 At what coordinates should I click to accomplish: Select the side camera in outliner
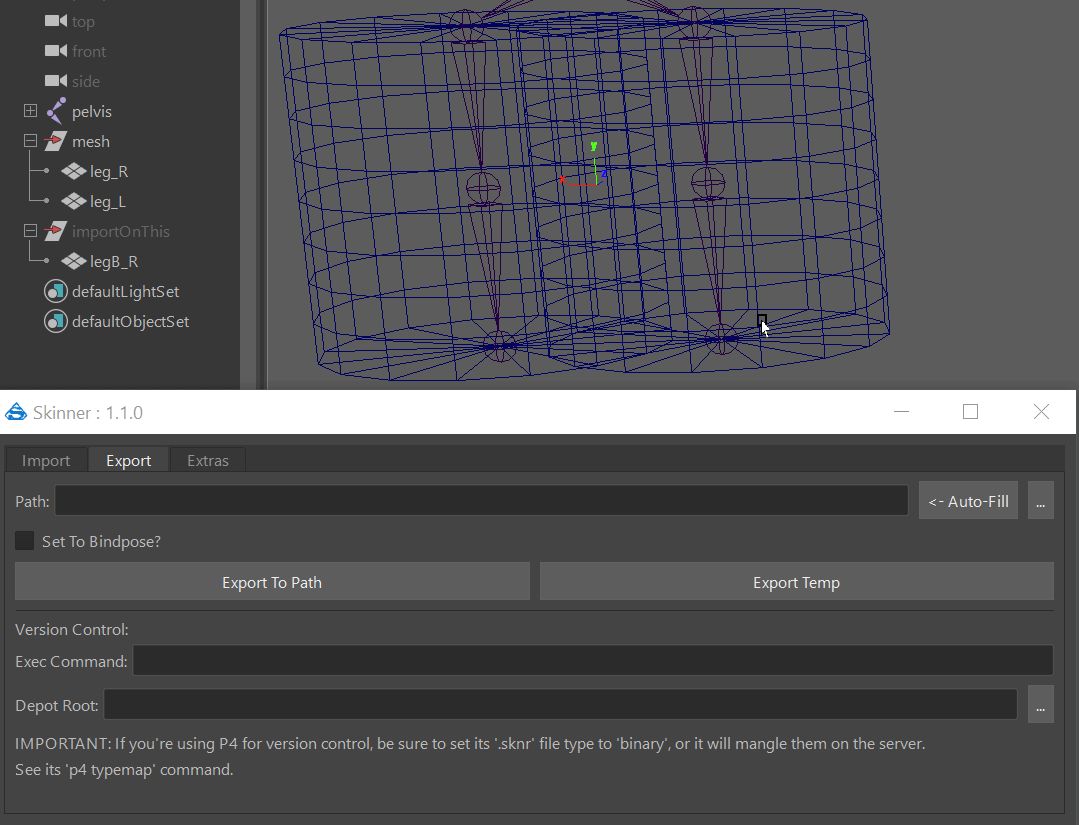click(86, 82)
